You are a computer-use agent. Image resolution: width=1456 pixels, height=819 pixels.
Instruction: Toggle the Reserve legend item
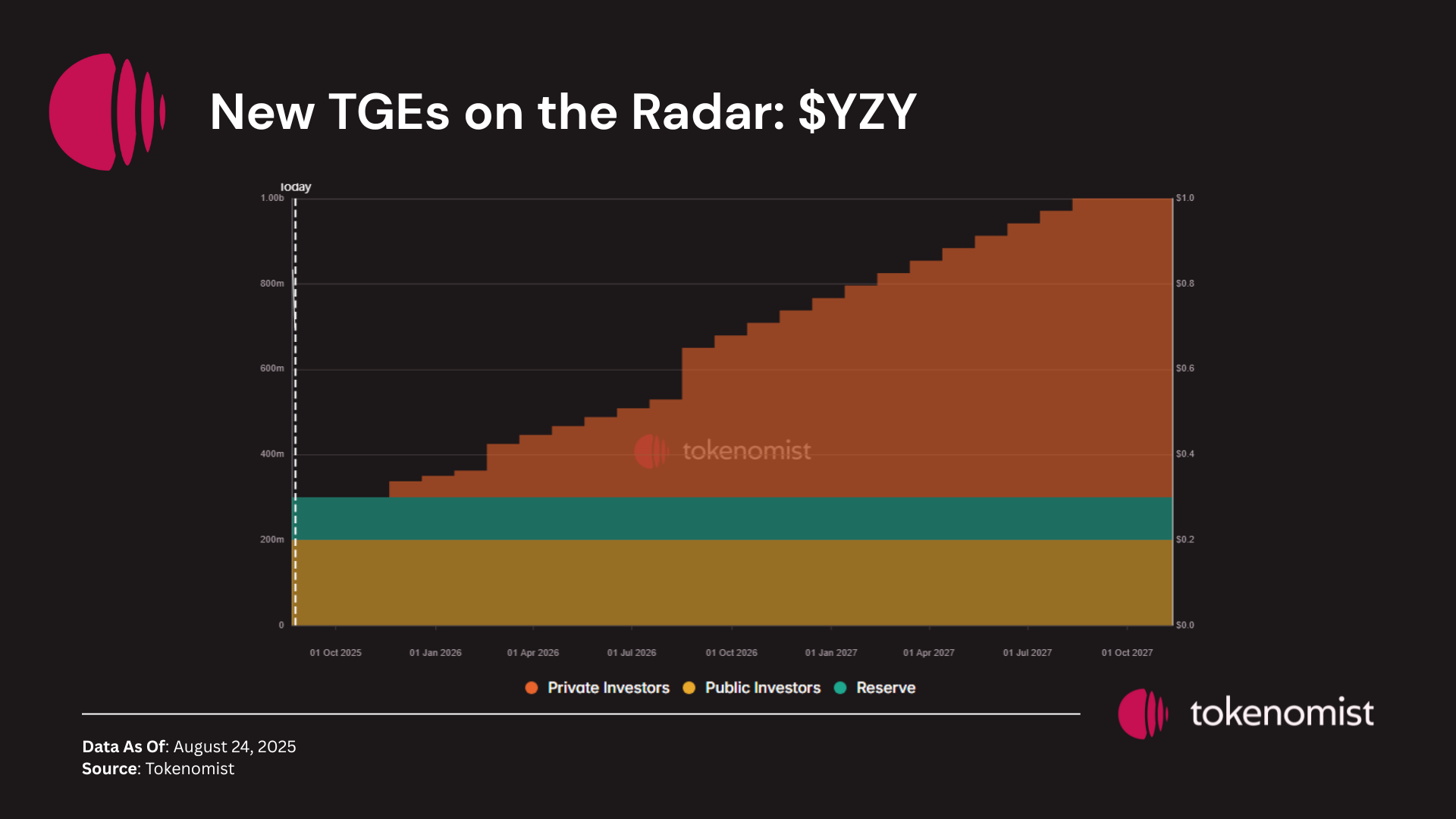tap(885, 688)
